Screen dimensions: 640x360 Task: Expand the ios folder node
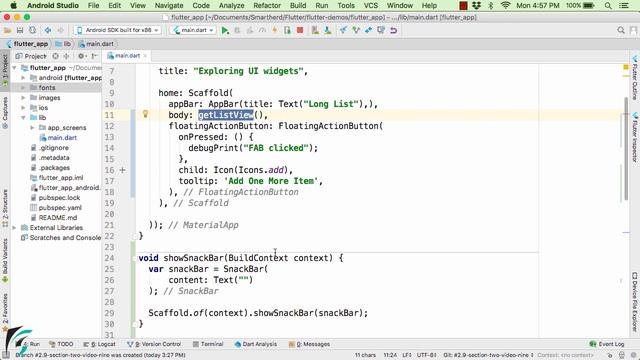(23, 108)
